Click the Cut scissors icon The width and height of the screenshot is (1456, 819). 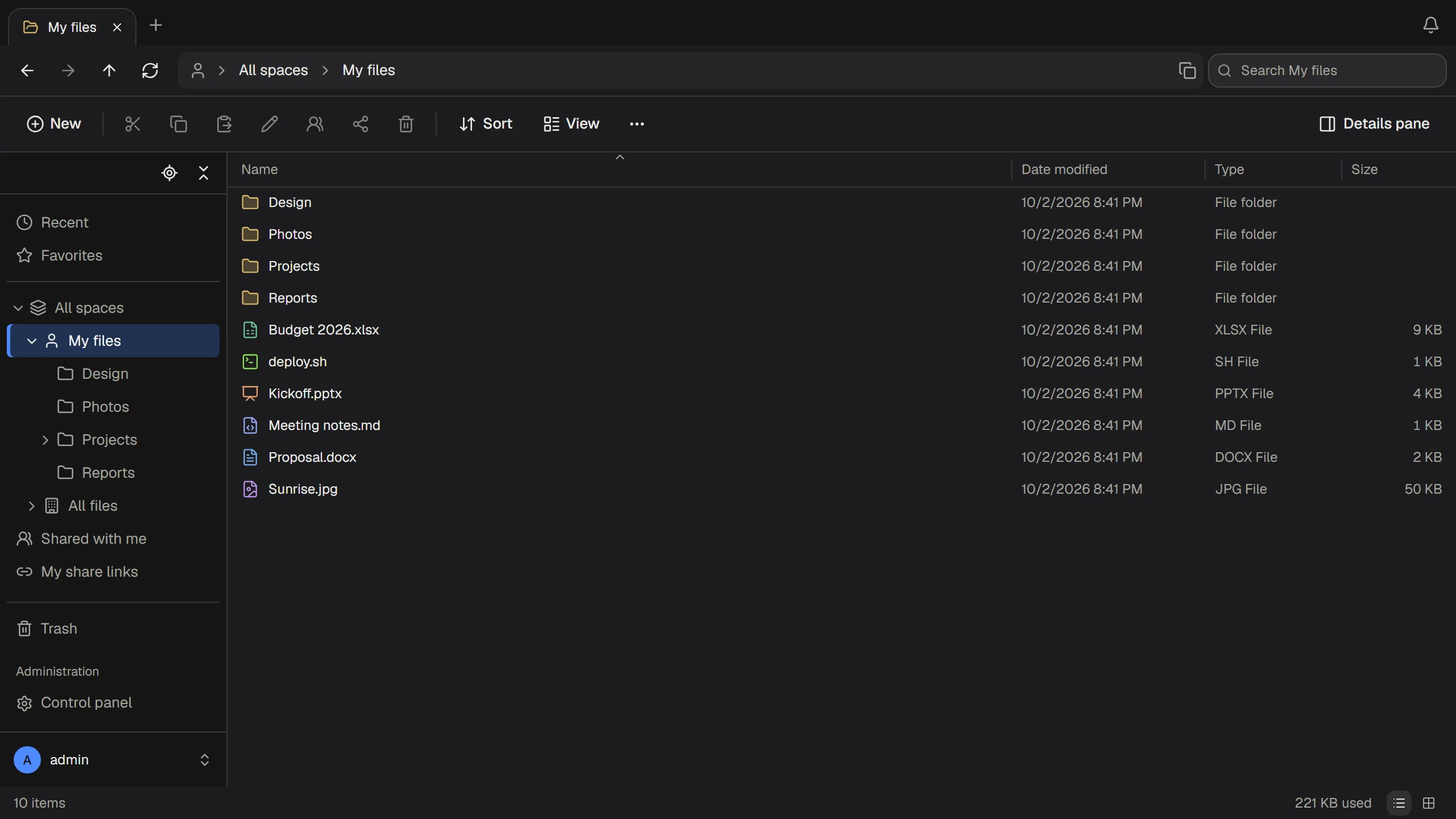coord(133,124)
